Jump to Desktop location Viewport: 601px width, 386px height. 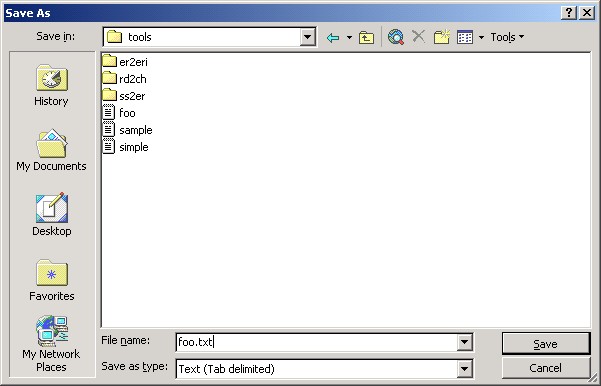[52, 215]
